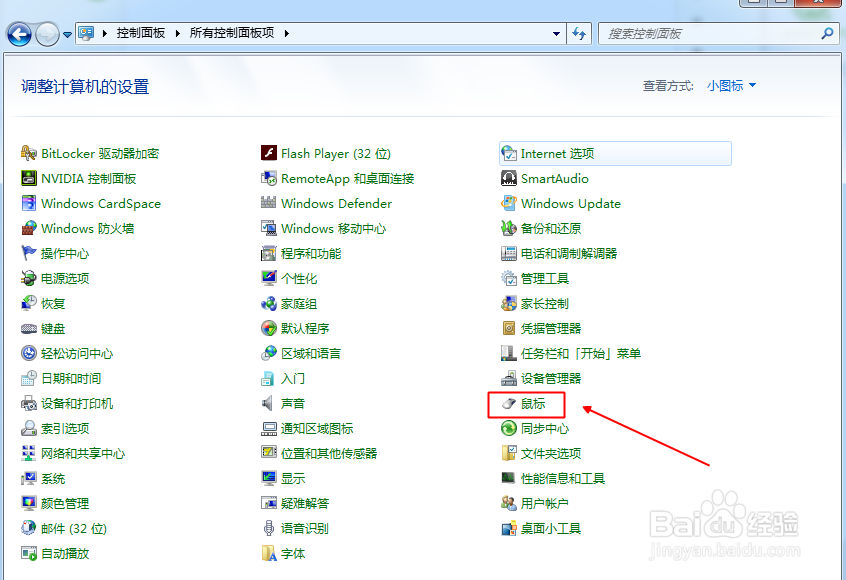Click the 同步中心 icon

click(x=509, y=428)
